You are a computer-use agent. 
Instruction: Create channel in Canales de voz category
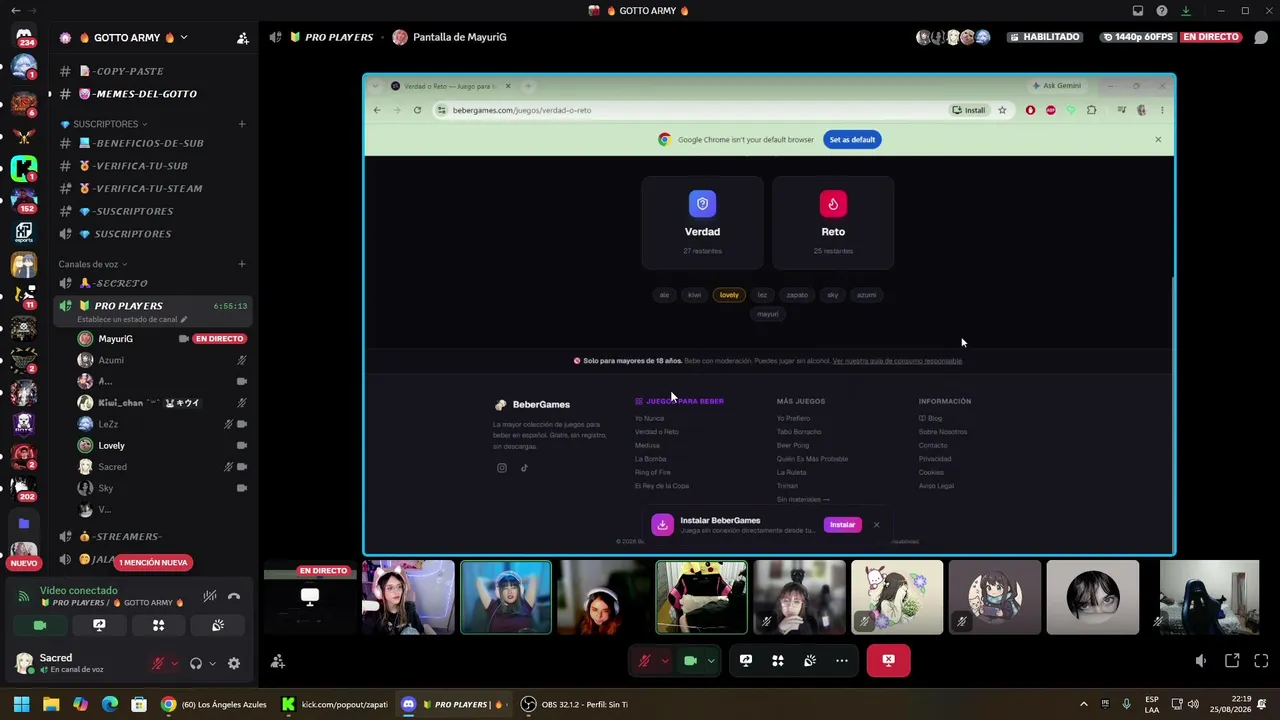pyautogui.click(x=242, y=264)
